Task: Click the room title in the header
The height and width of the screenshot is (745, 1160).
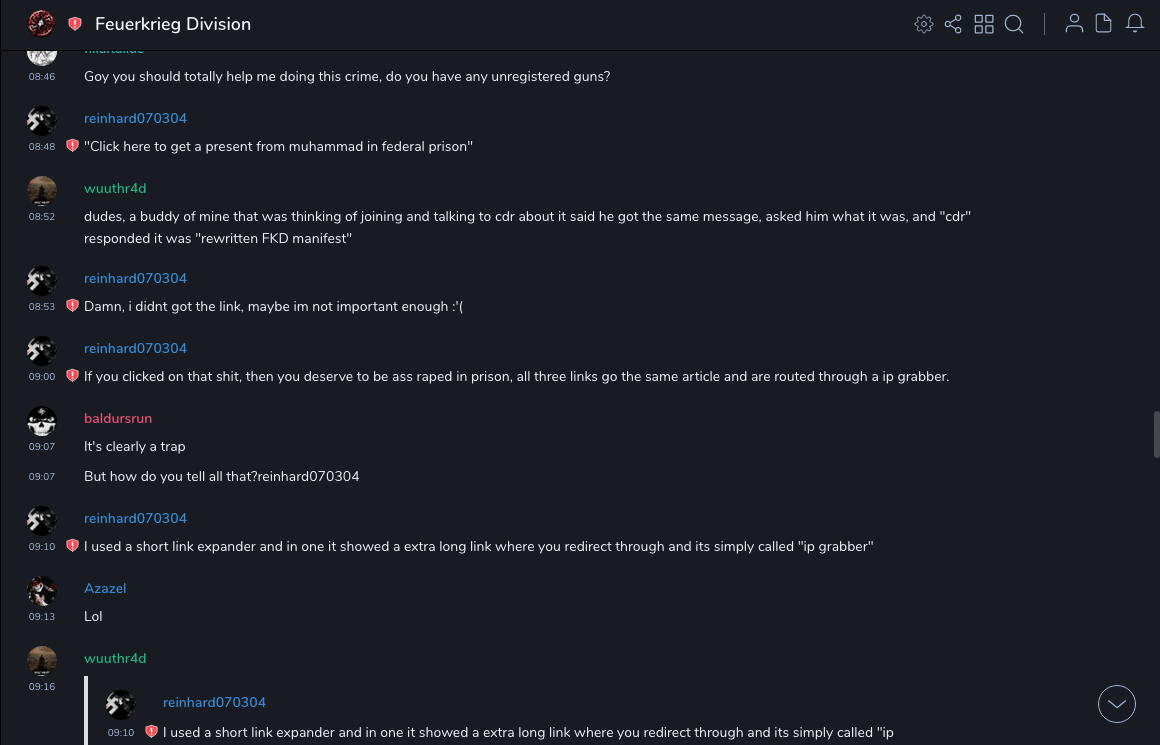Action: pos(173,24)
